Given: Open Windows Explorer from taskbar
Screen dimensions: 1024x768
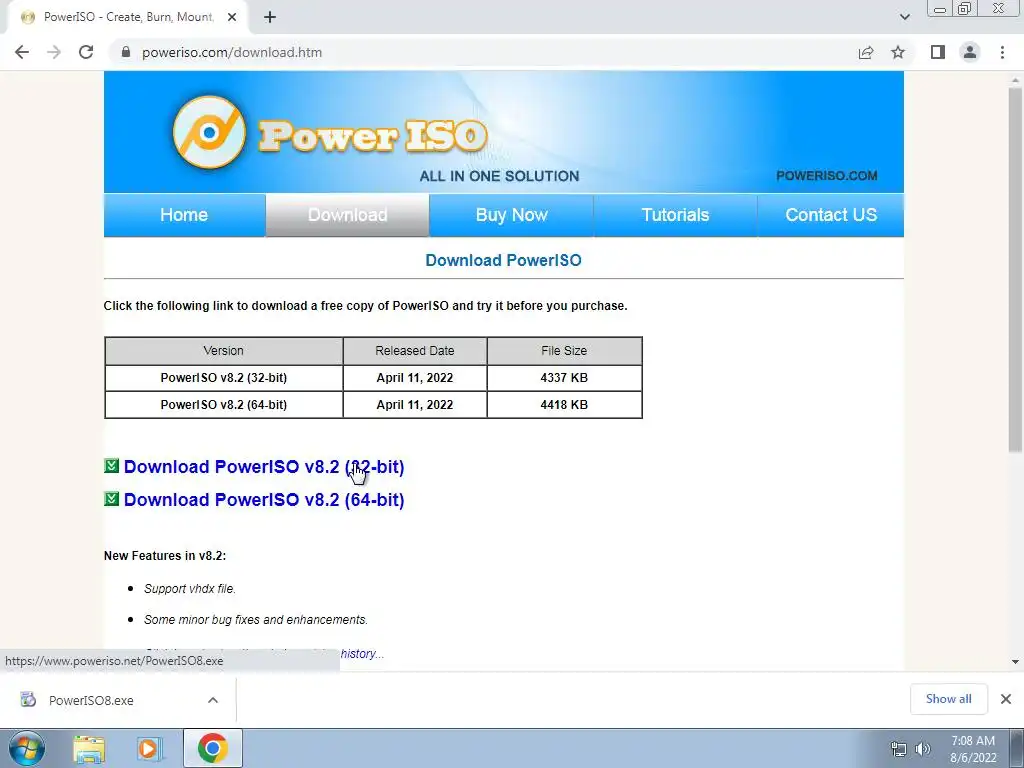Looking at the screenshot, I should [89, 749].
